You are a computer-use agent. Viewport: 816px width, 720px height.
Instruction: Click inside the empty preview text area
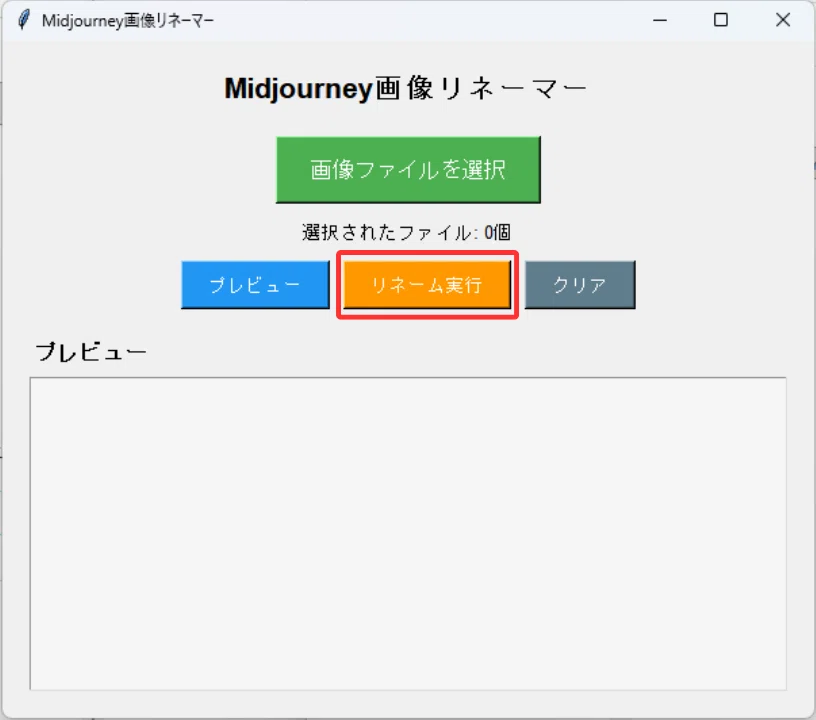pyautogui.click(x=408, y=534)
